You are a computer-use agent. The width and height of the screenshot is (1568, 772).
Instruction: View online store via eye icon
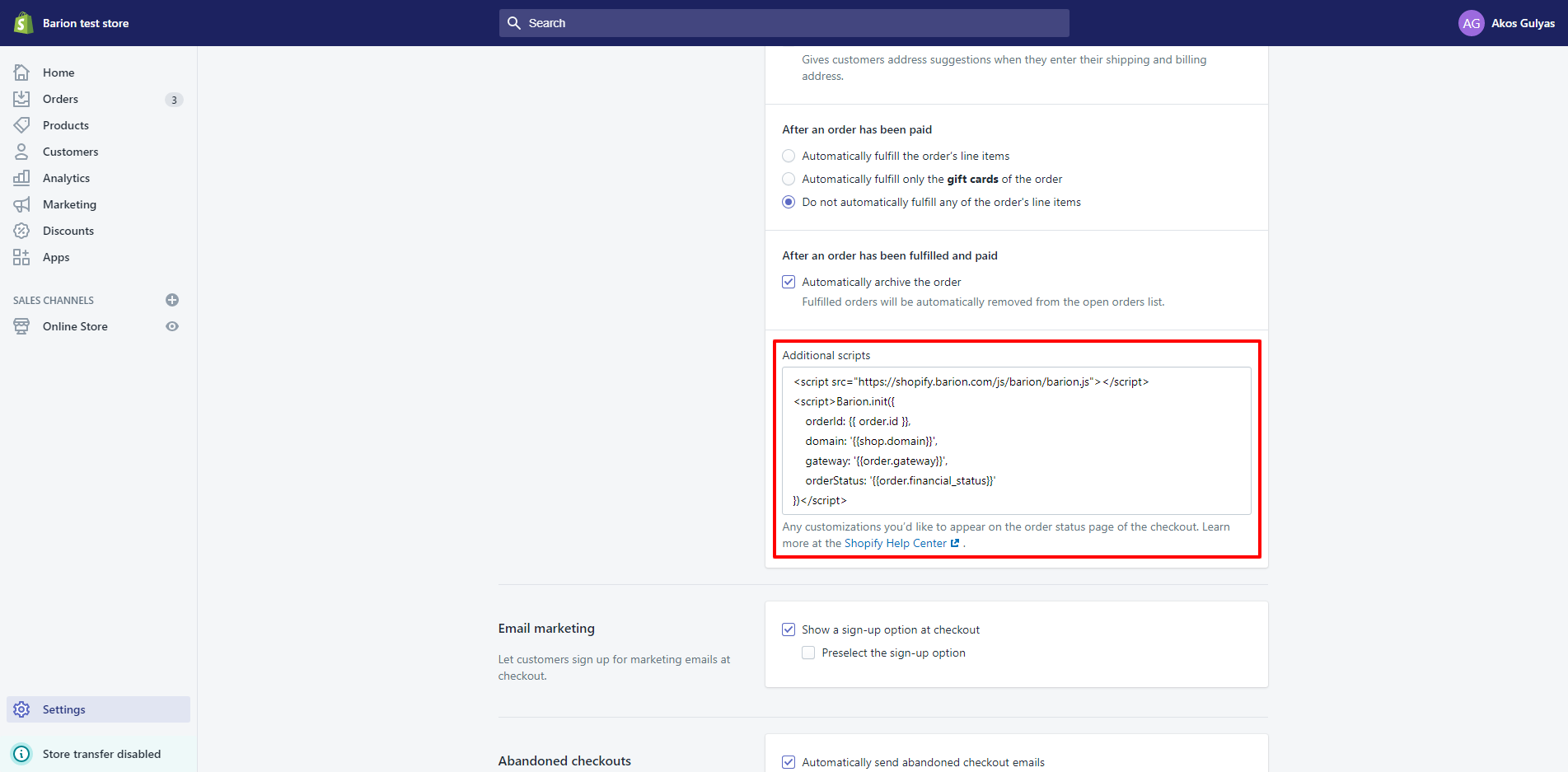tap(172, 326)
